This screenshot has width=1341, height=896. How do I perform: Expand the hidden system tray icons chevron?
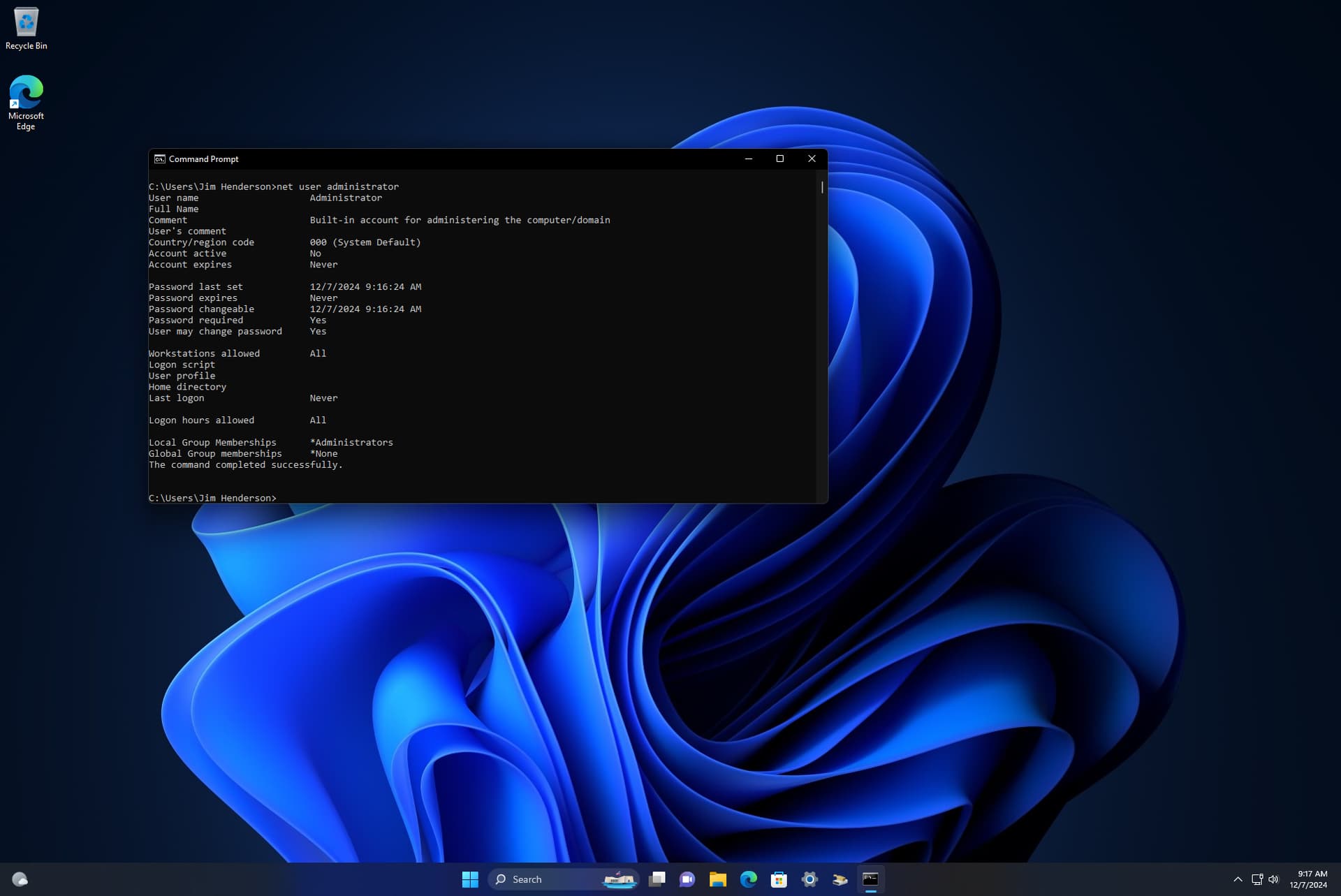click(x=1238, y=879)
